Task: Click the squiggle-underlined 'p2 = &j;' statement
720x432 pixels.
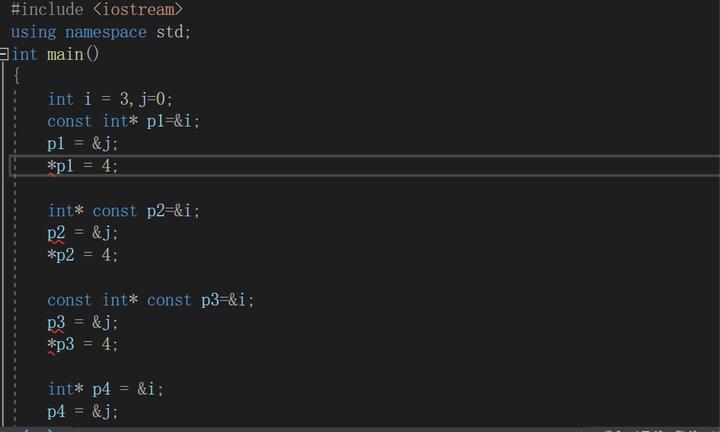Action: pyautogui.click(x=82, y=233)
